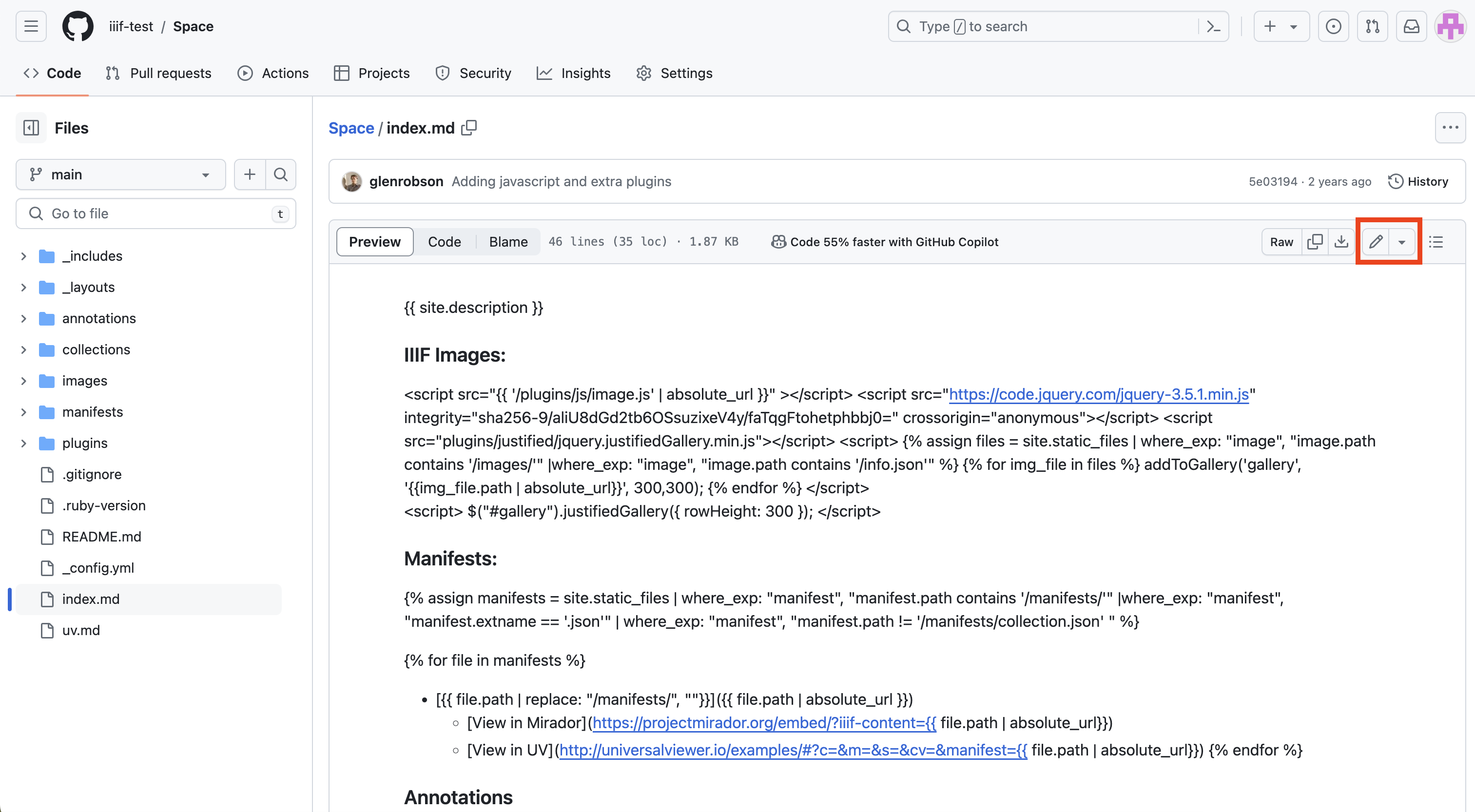Add a new file with plus button
1475x812 pixels.
click(x=250, y=174)
